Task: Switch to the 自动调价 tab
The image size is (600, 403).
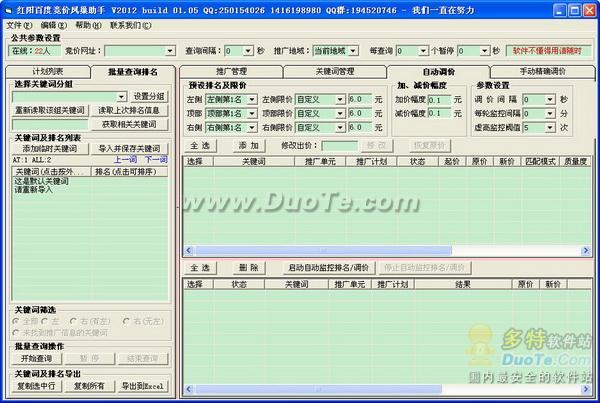Action: (439, 72)
